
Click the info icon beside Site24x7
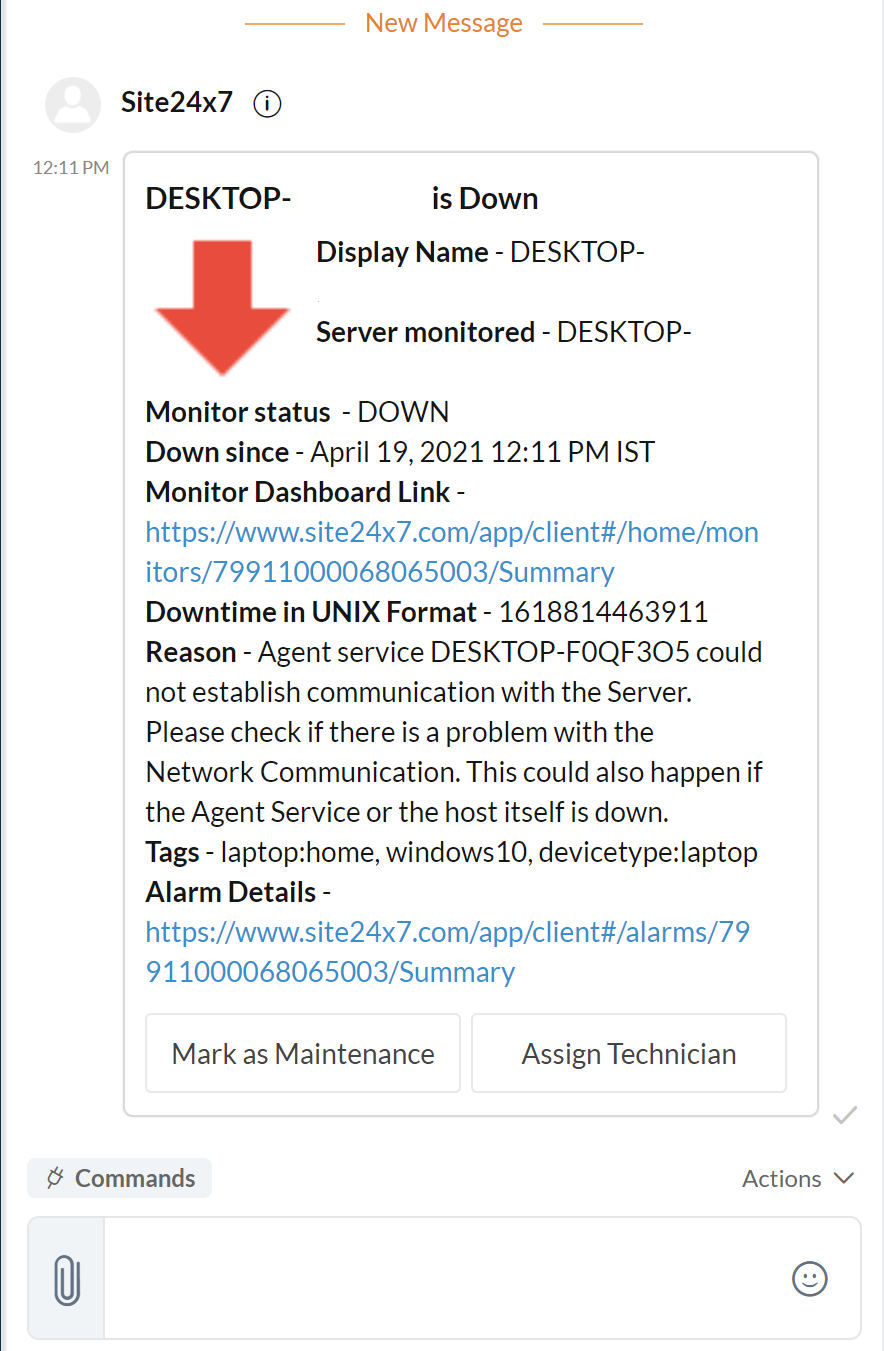click(267, 103)
